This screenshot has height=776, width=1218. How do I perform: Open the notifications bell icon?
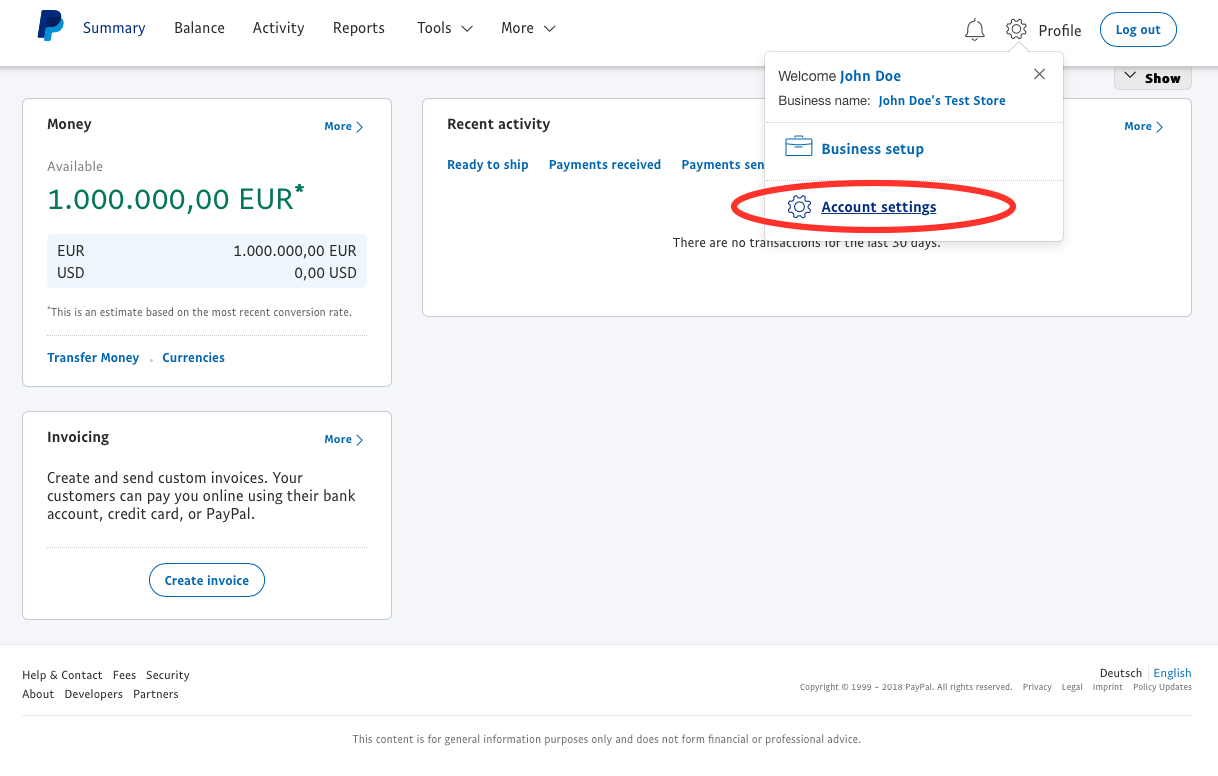click(x=975, y=30)
